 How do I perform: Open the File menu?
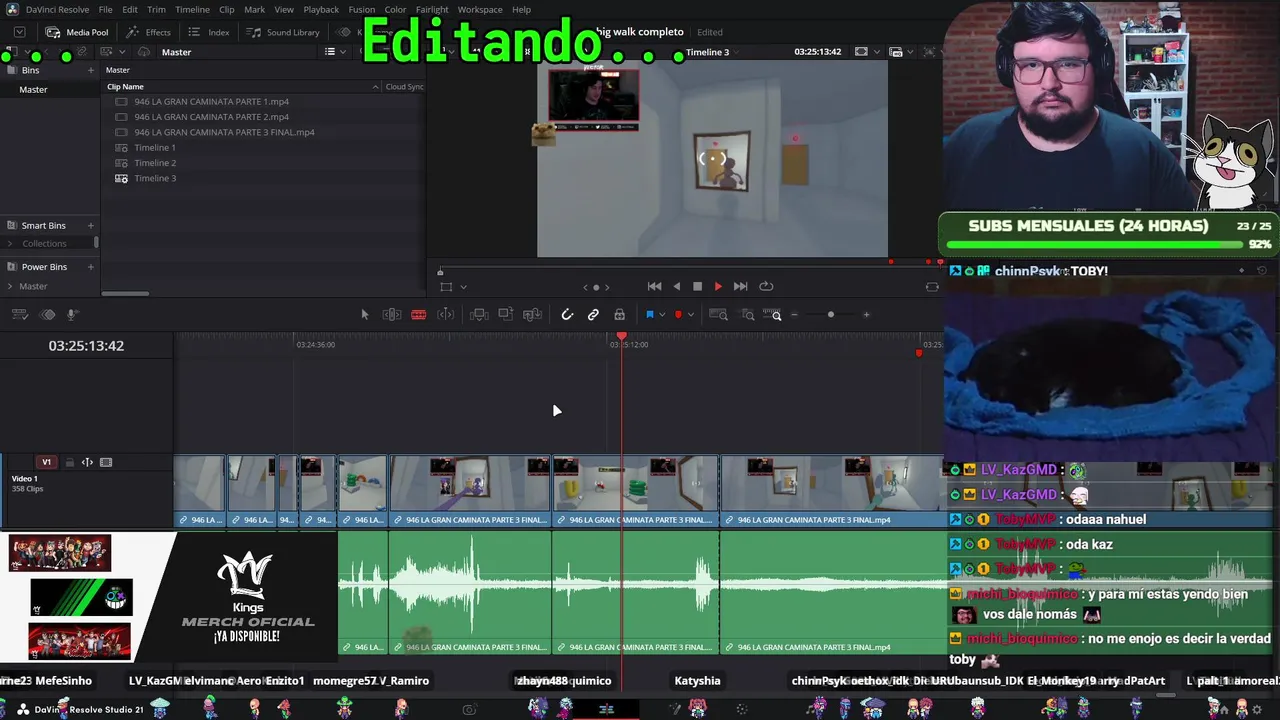(105, 9)
